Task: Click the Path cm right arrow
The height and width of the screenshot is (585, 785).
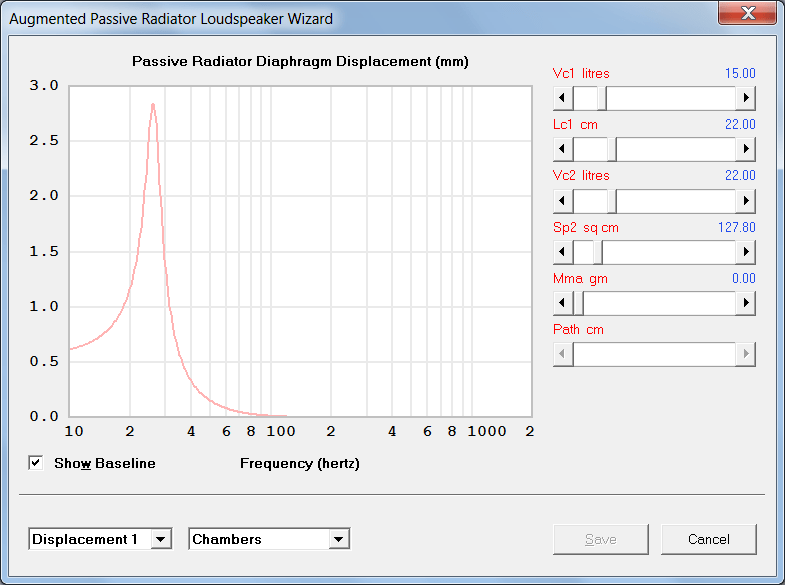Action: coord(745,354)
